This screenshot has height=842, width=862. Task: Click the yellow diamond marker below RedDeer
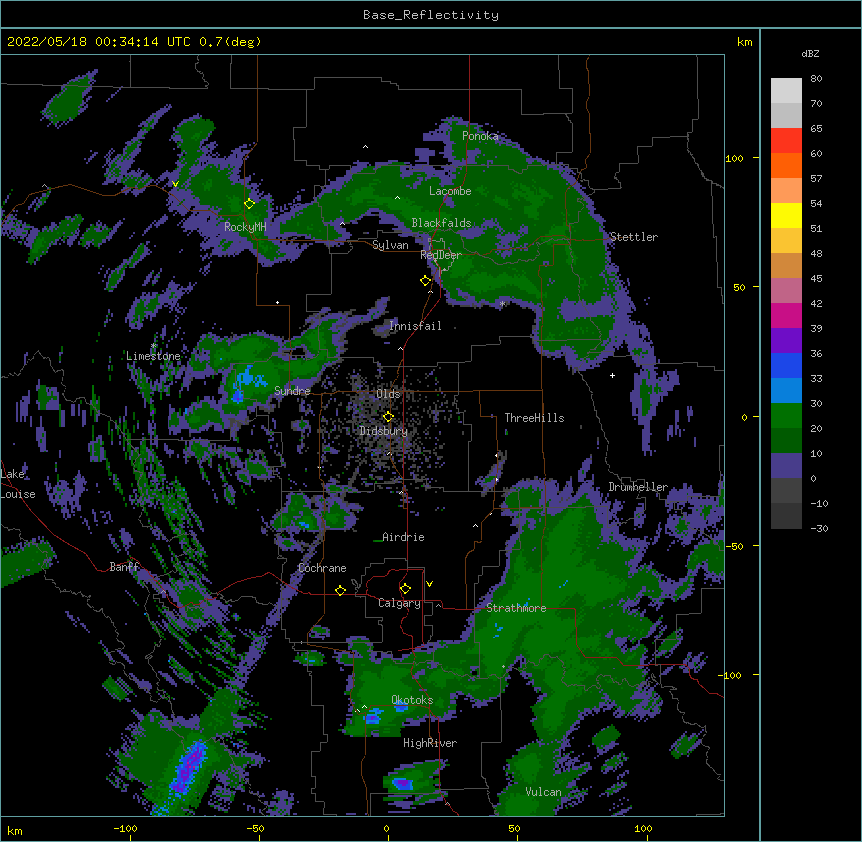click(x=426, y=281)
